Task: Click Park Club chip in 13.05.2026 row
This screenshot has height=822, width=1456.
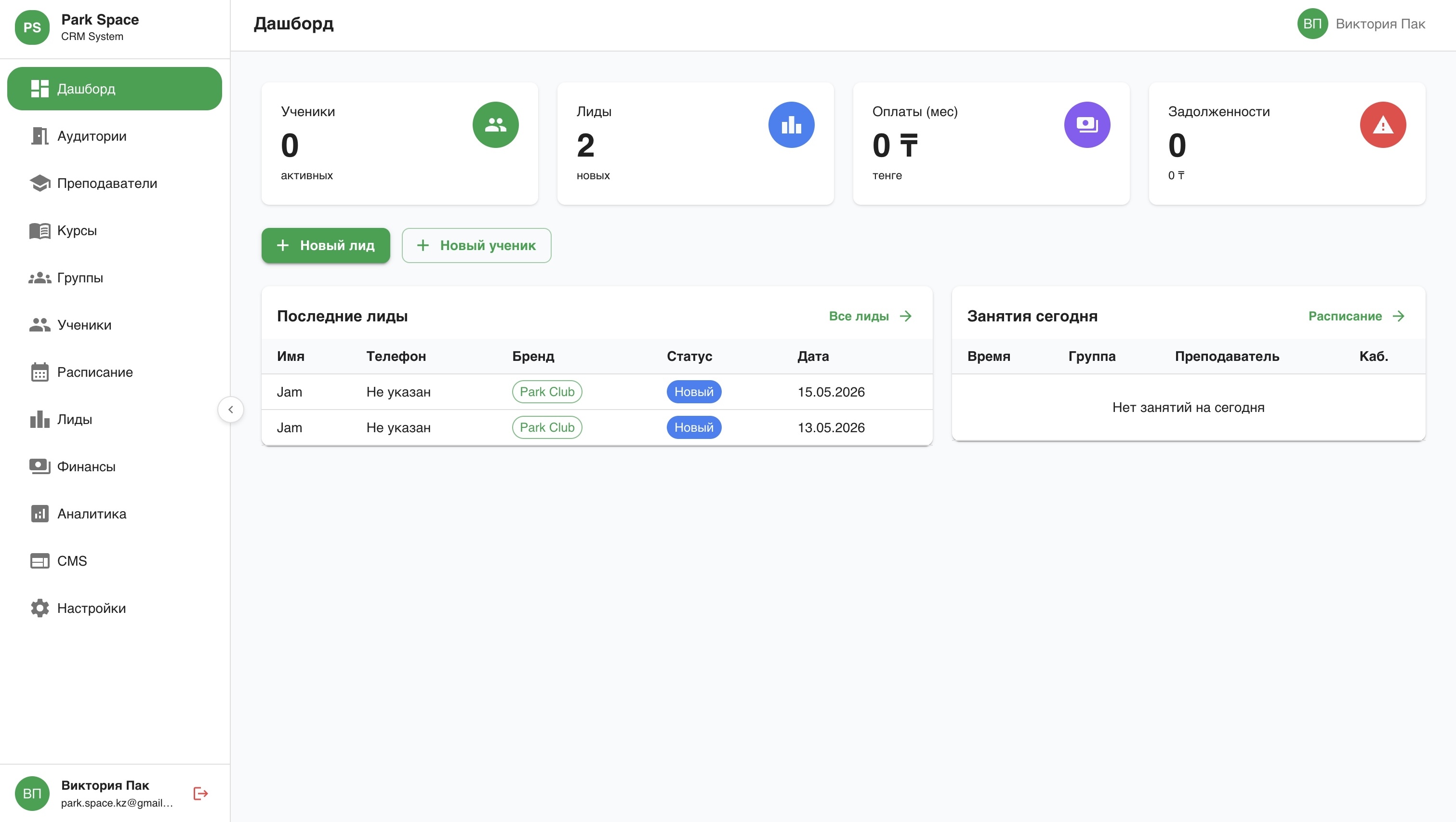Action: click(546, 427)
